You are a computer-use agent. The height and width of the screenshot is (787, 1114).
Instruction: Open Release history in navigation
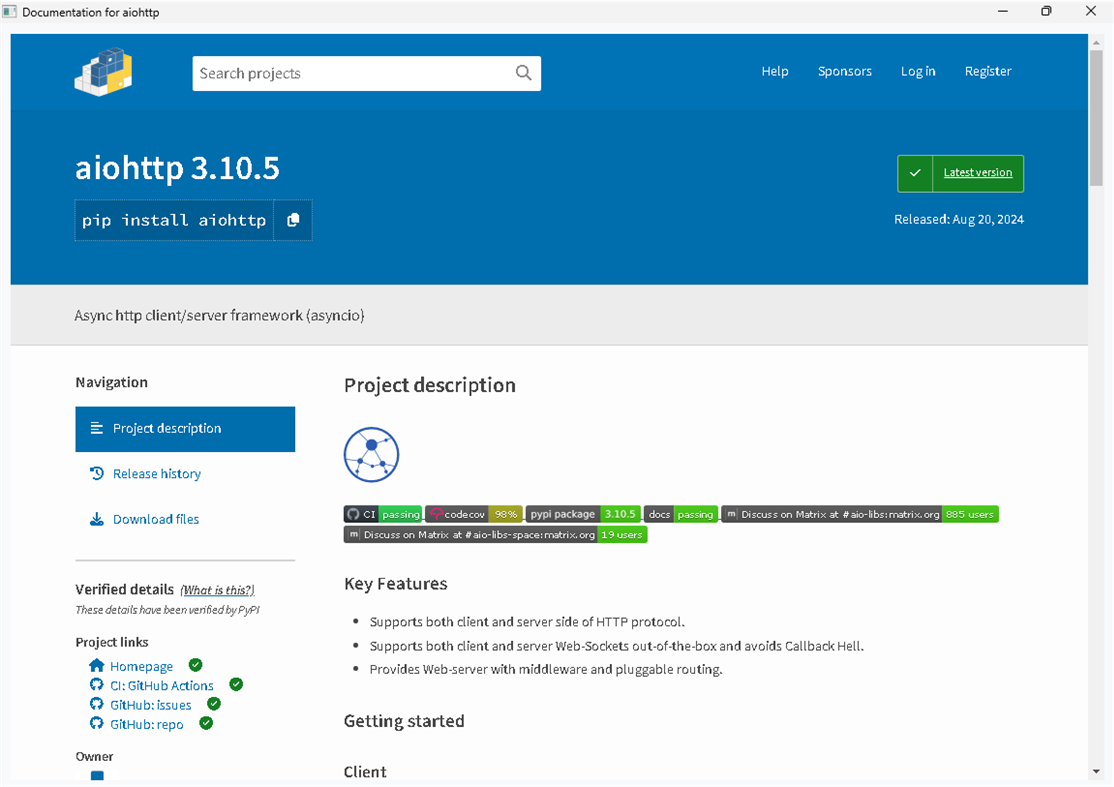coord(156,474)
